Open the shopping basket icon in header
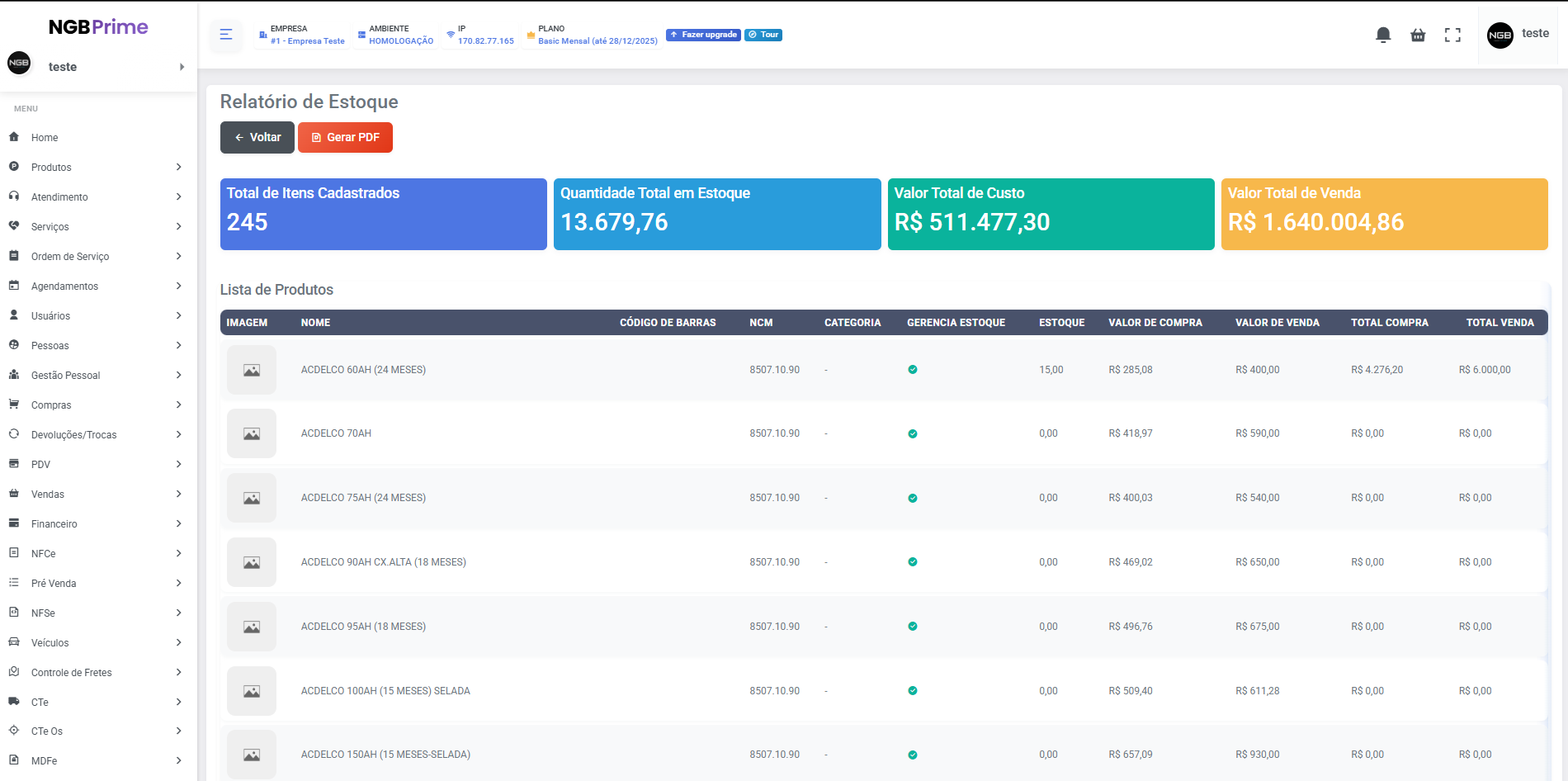Image resolution: width=1568 pixels, height=781 pixels. coord(1418,35)
